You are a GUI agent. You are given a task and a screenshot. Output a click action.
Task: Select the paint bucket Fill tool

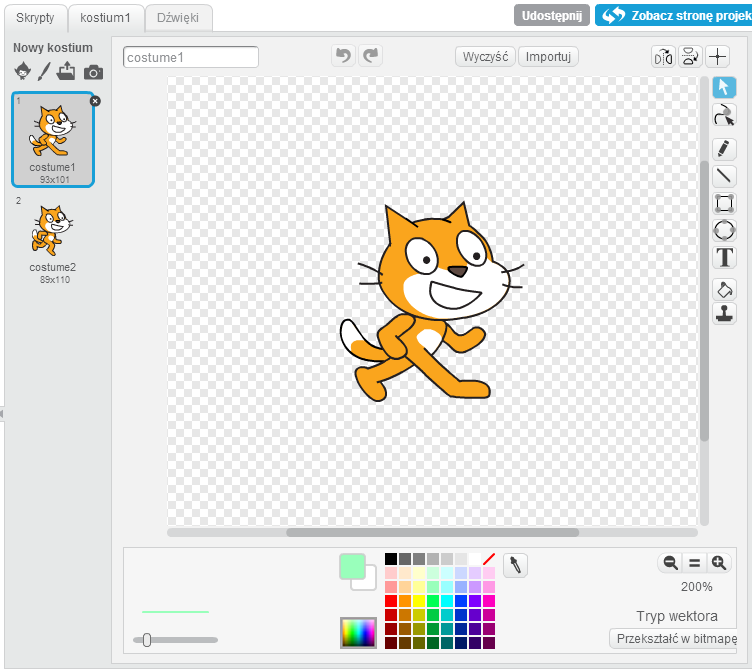[724, 290]
